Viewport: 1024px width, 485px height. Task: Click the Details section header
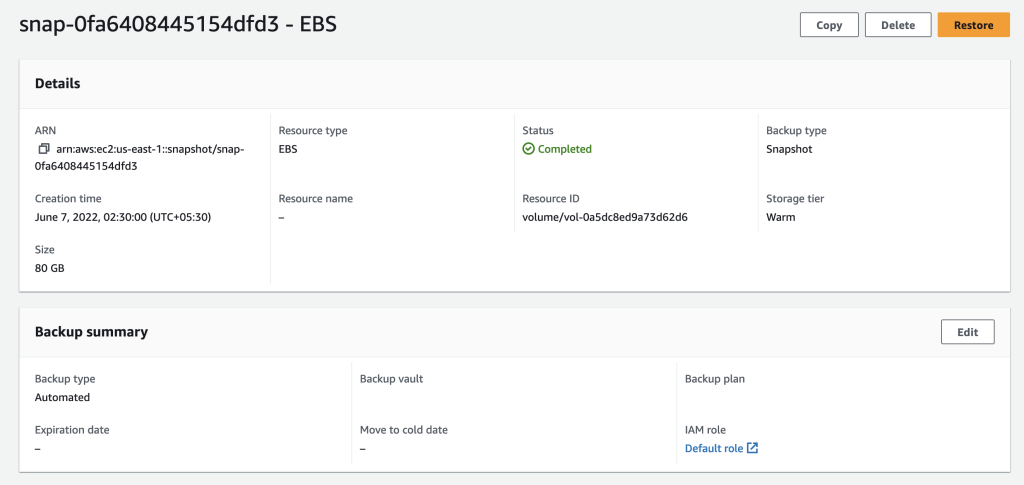(58, 84)
